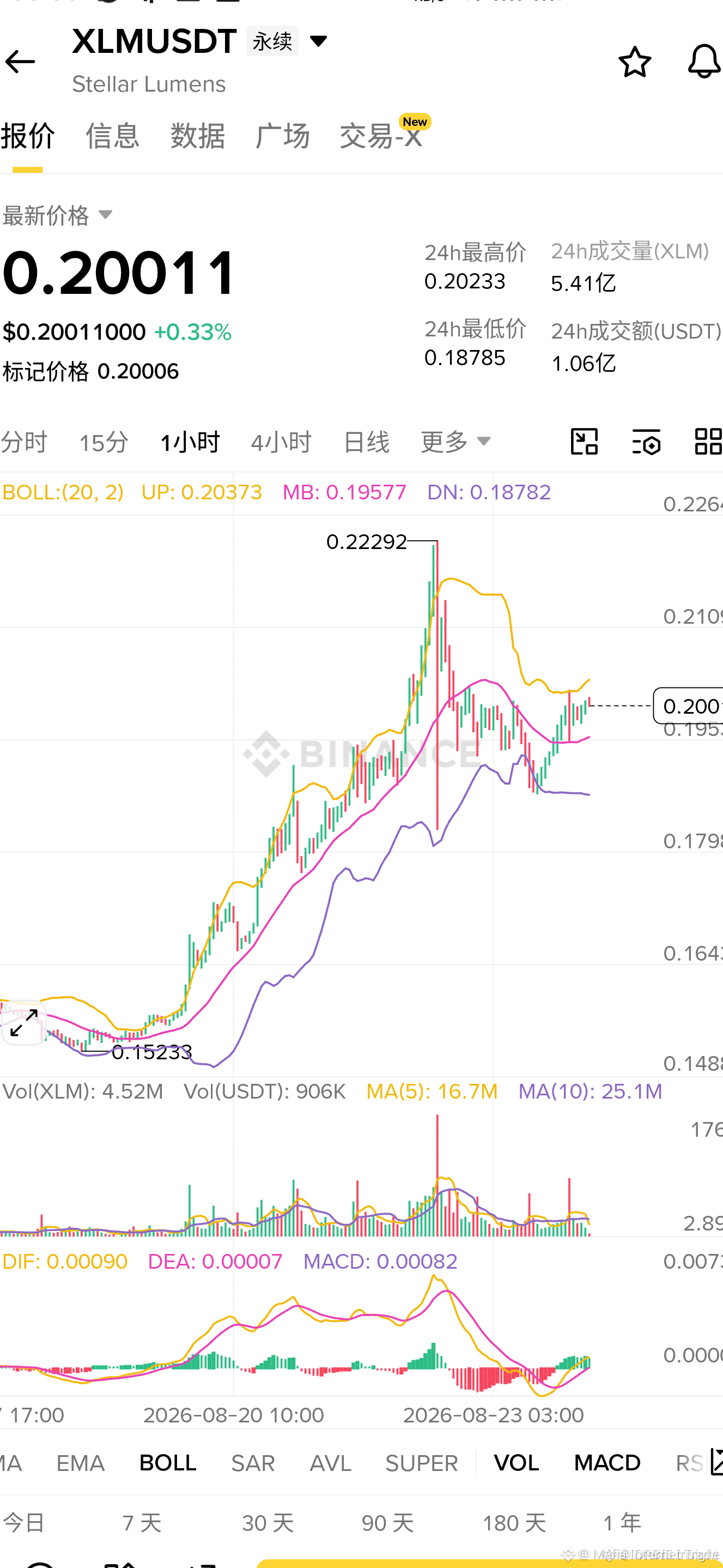Add XLMUSDT to favorites with the star icon
The image size is (723, 1568).
634,62
